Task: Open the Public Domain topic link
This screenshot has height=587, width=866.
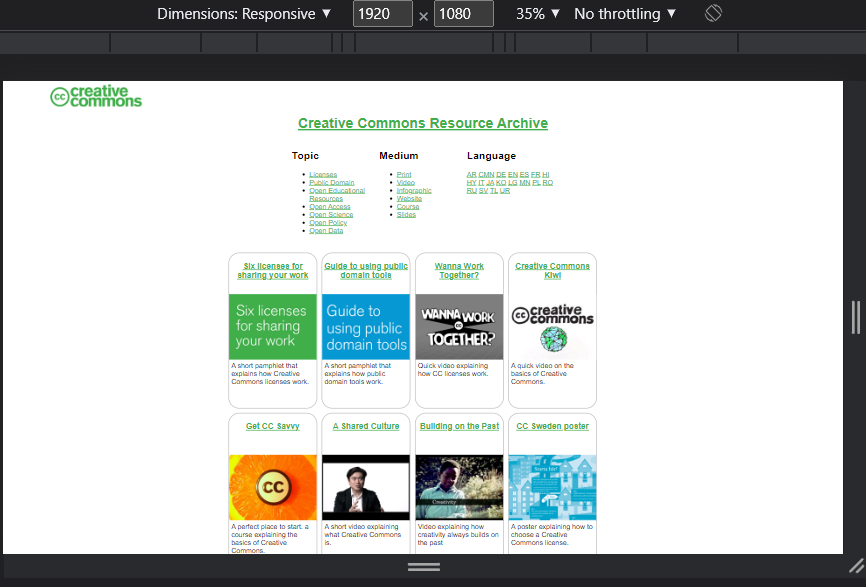Action: click(x=332, y=182)
